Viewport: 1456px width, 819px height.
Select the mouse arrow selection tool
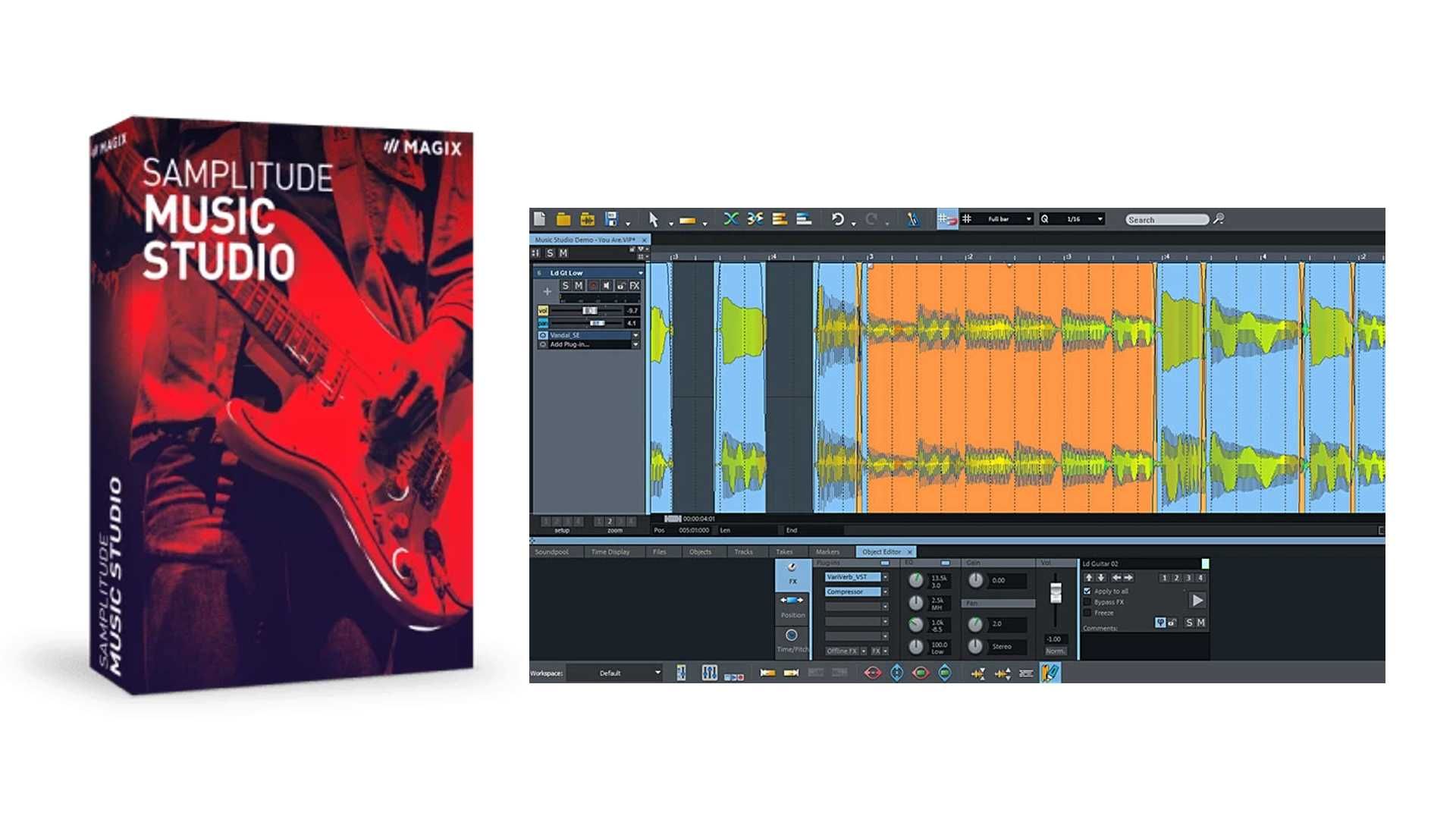click(654, 220)
